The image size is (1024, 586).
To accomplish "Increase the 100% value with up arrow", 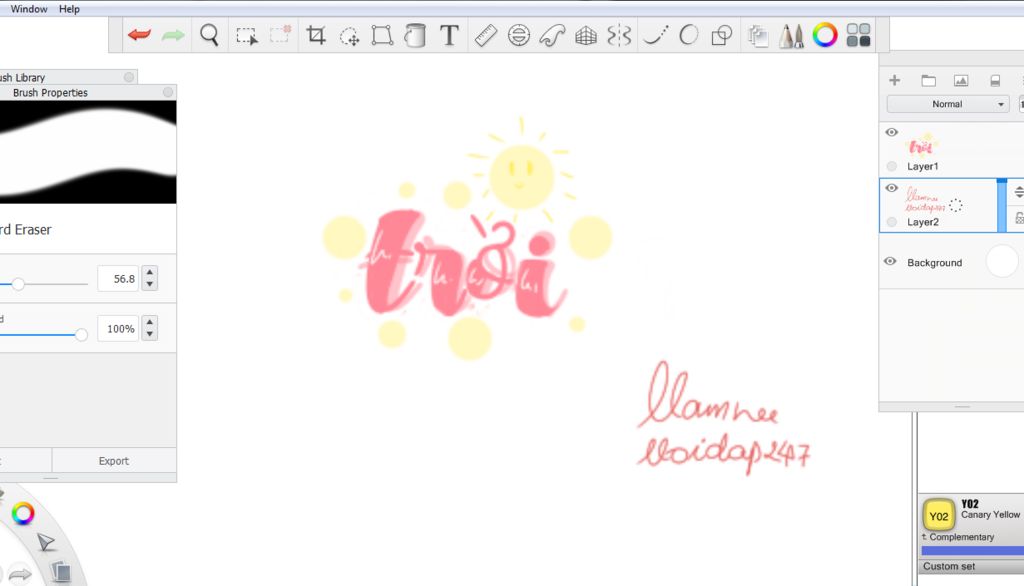I will click(x=150, y=322).
